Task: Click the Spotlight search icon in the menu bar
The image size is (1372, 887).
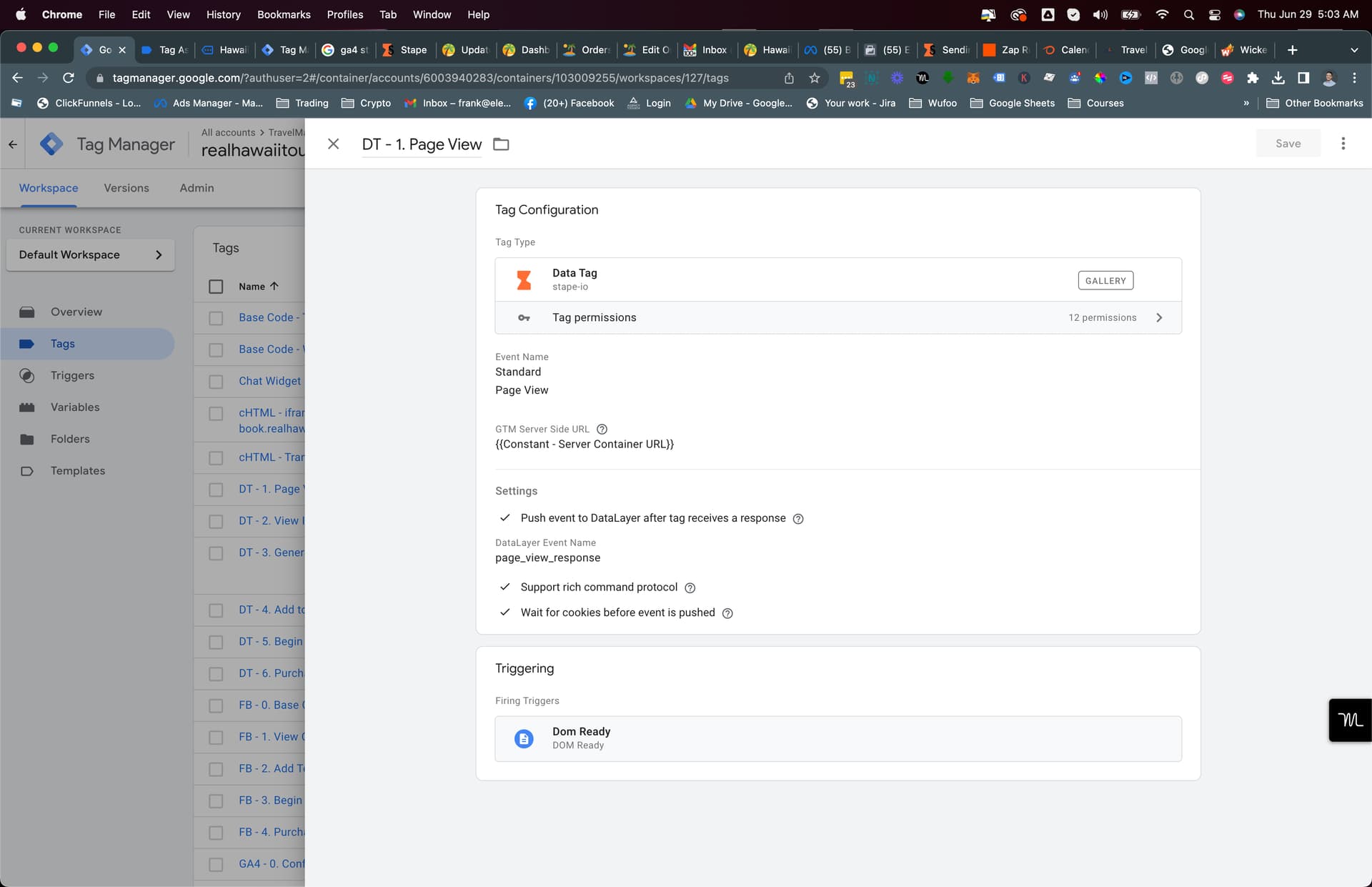Action: 1188,14
